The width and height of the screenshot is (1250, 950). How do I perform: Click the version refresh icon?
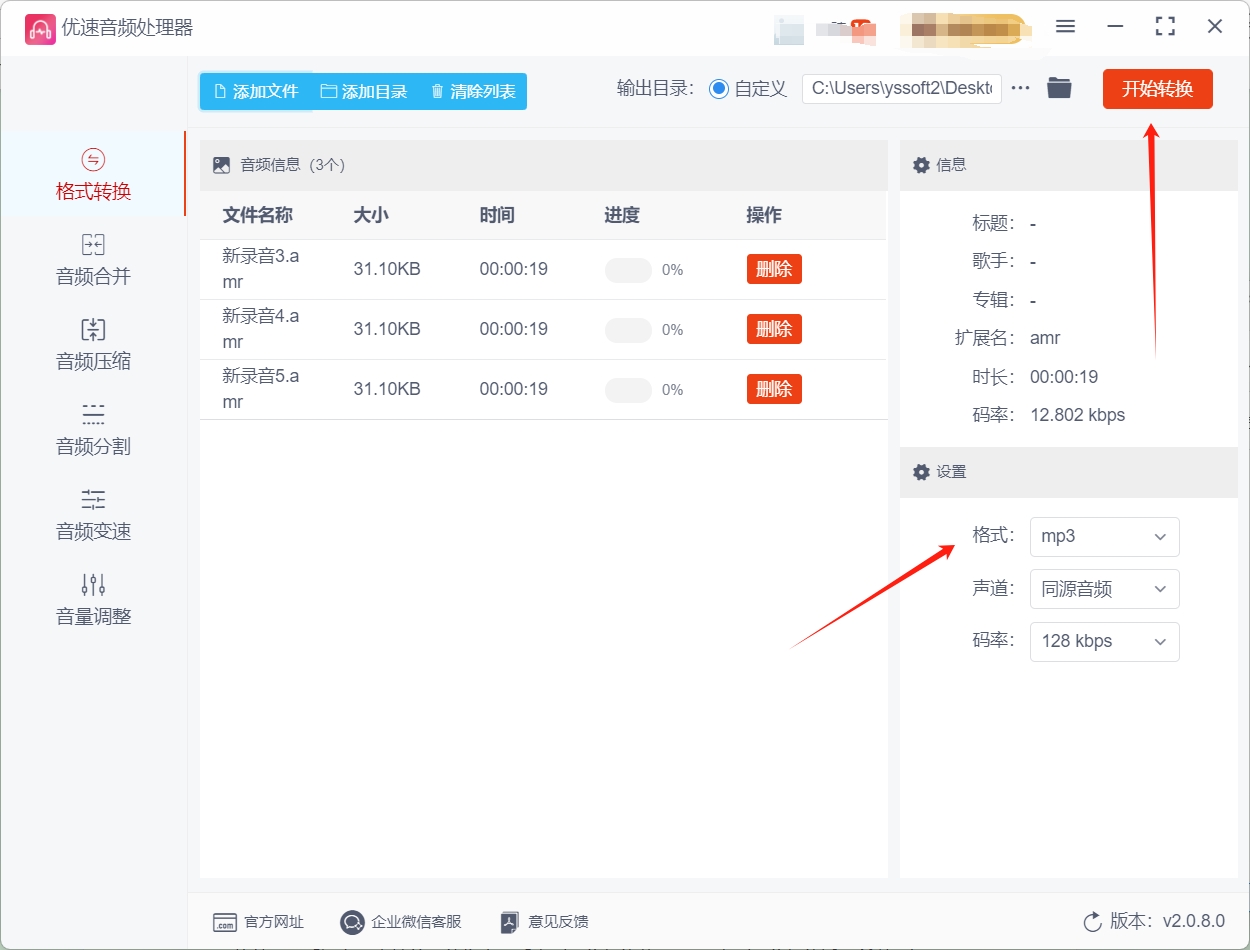pos(1092,921)
